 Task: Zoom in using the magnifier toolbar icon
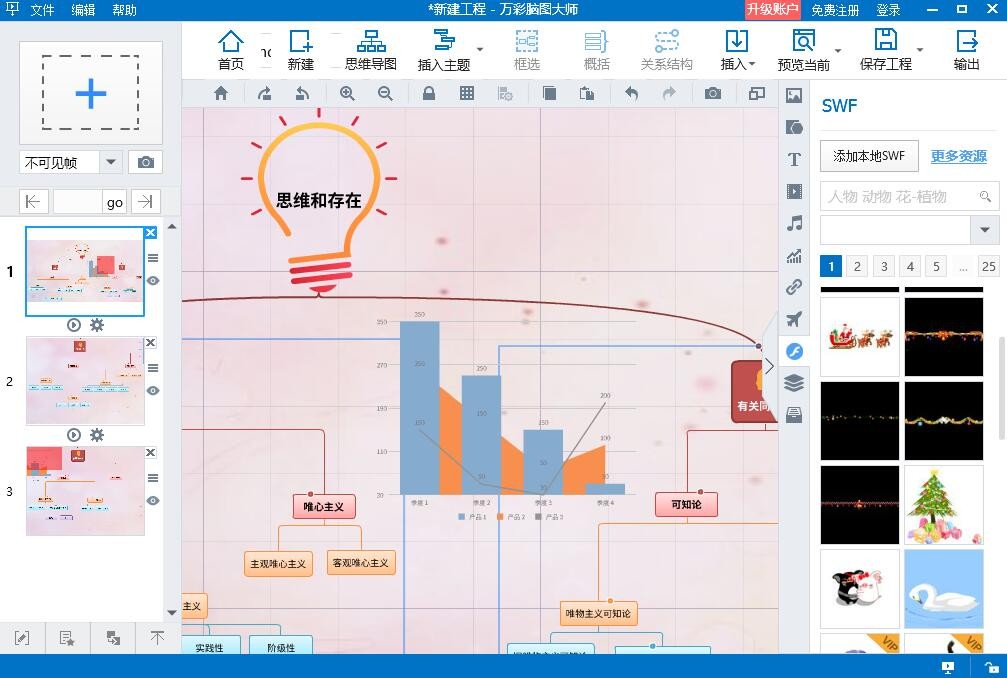pyautogui.click(x=347, y=93)
